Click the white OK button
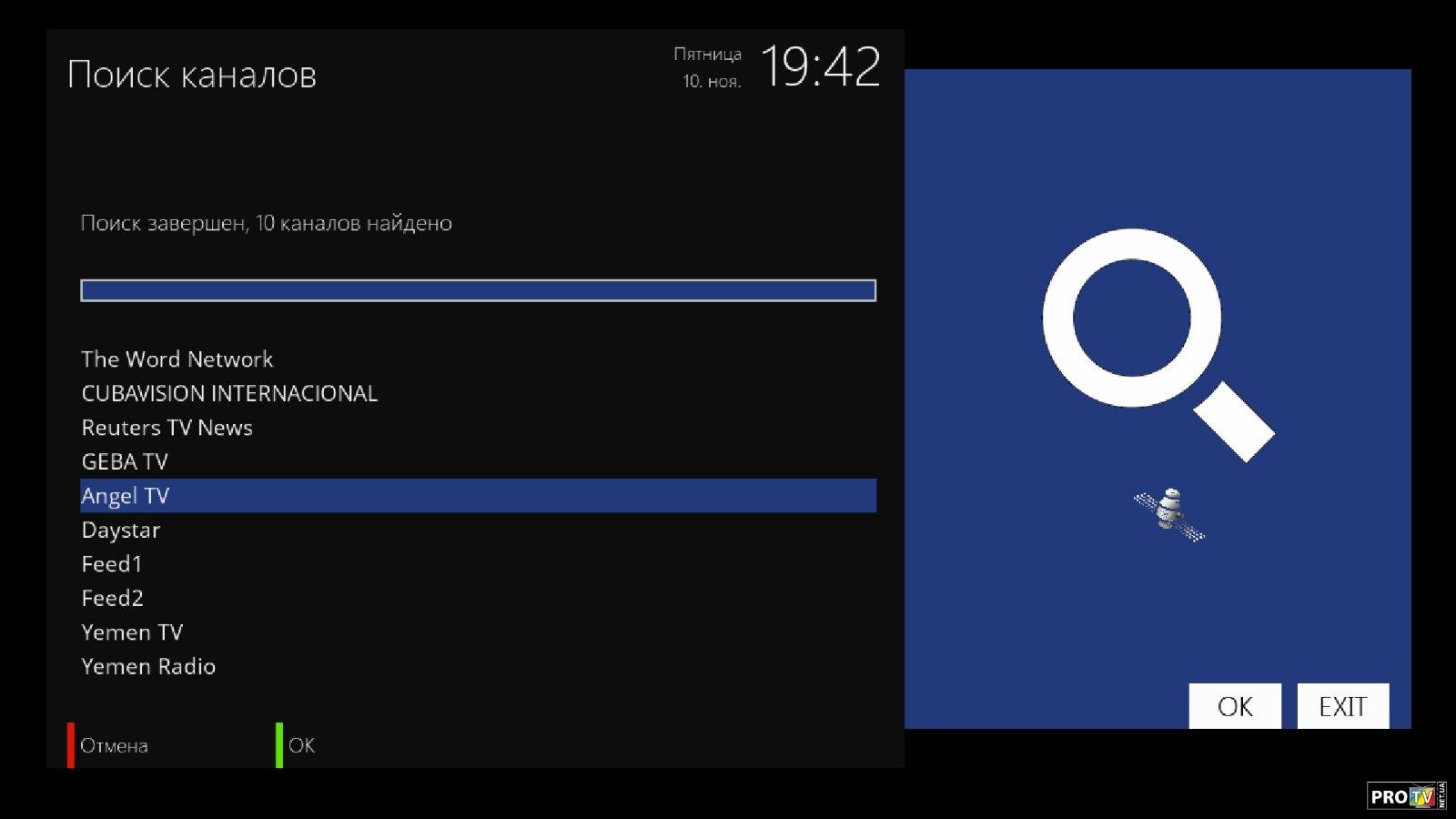Viewport: 1456px width, 819px height. coord(1235,706)
